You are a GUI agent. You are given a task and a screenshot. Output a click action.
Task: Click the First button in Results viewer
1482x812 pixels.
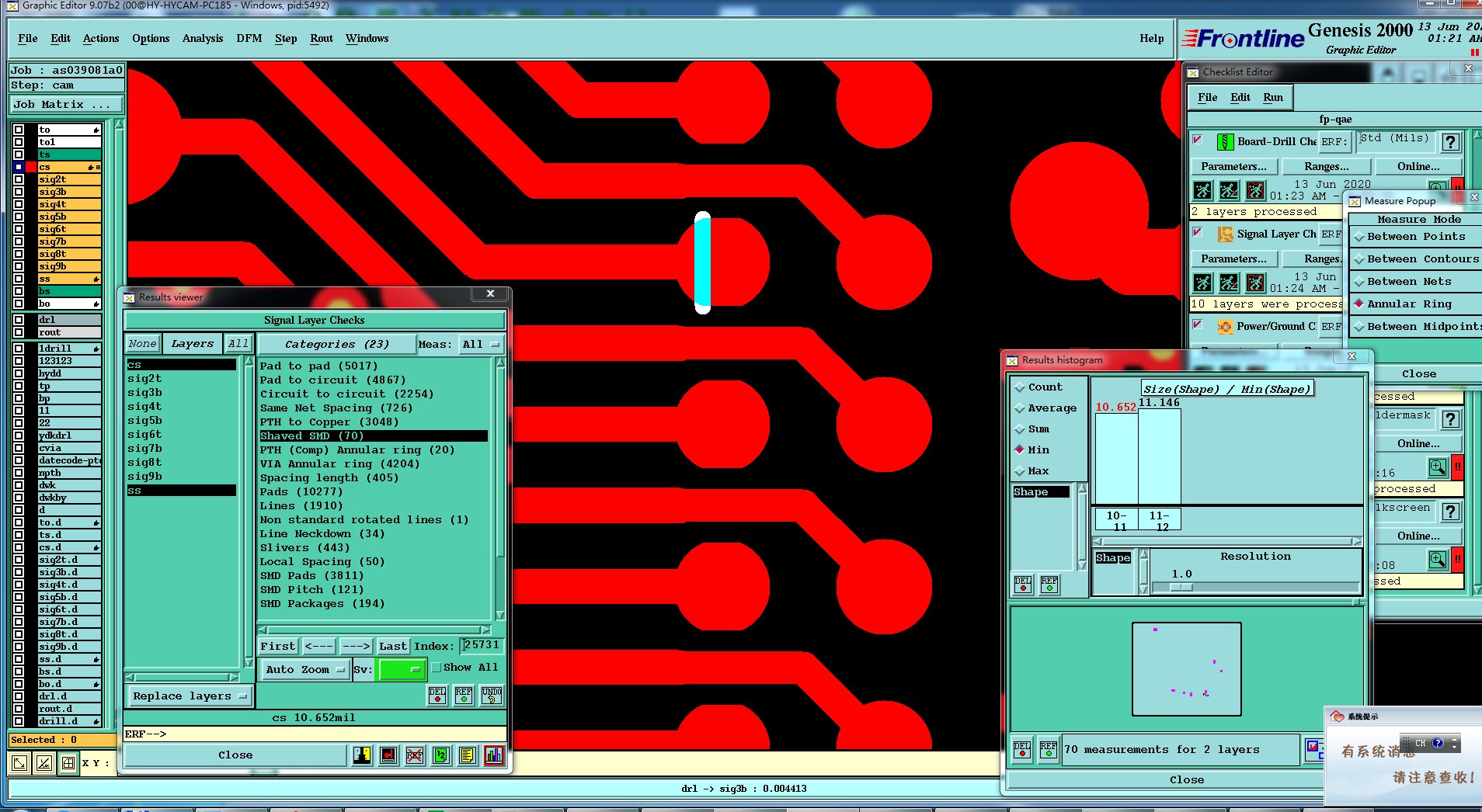coord(278,646)
